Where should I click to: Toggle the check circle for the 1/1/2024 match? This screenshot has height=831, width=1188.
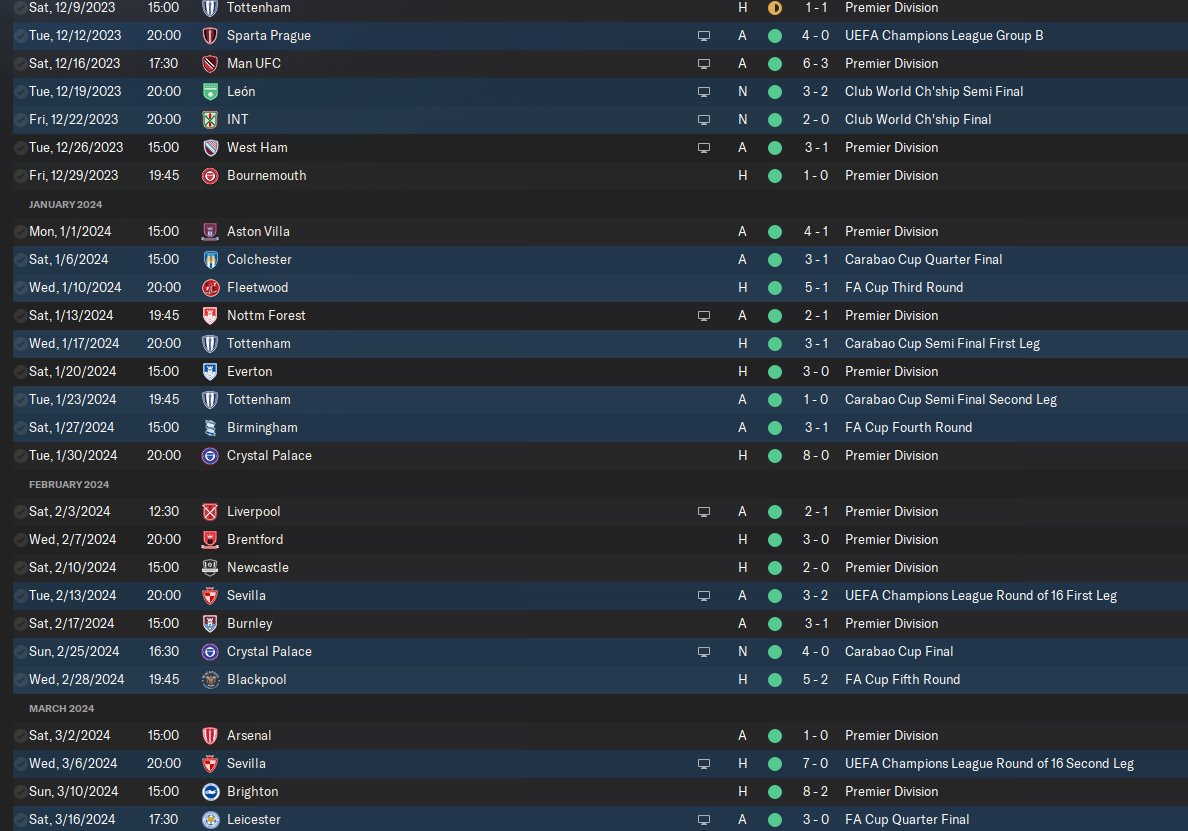pos(20,232)
